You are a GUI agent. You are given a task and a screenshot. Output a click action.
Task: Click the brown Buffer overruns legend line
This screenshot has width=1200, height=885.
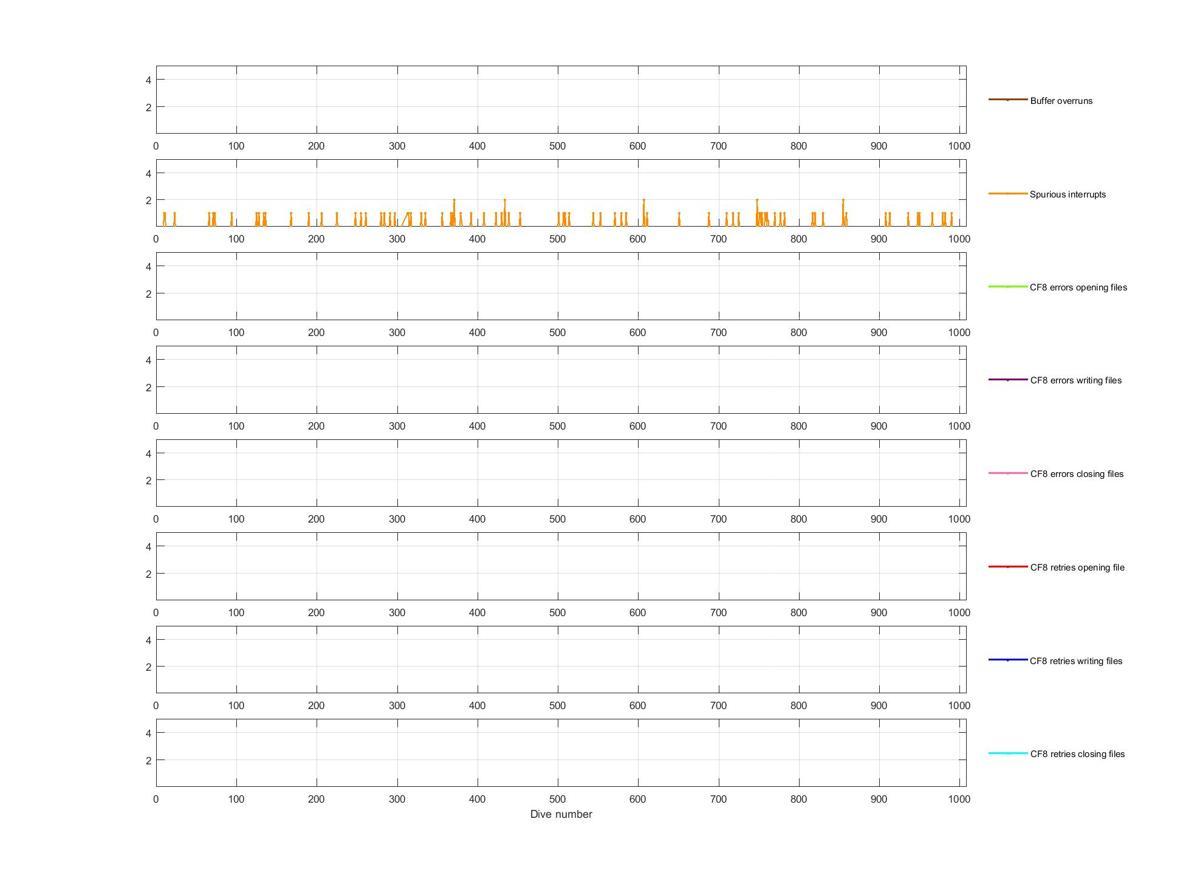coord(1008,99)
